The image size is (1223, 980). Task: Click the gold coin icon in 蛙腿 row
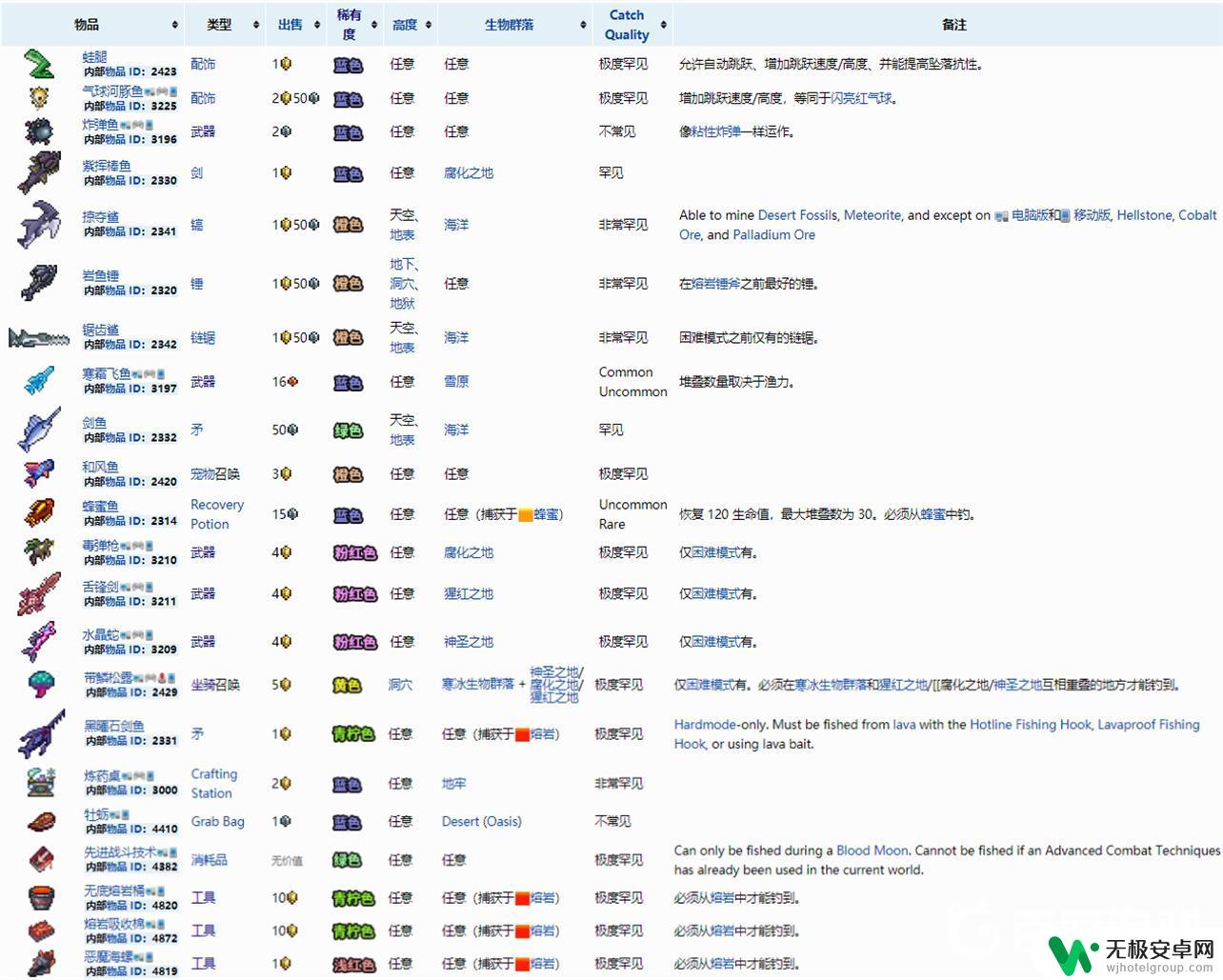coord(285,64)
